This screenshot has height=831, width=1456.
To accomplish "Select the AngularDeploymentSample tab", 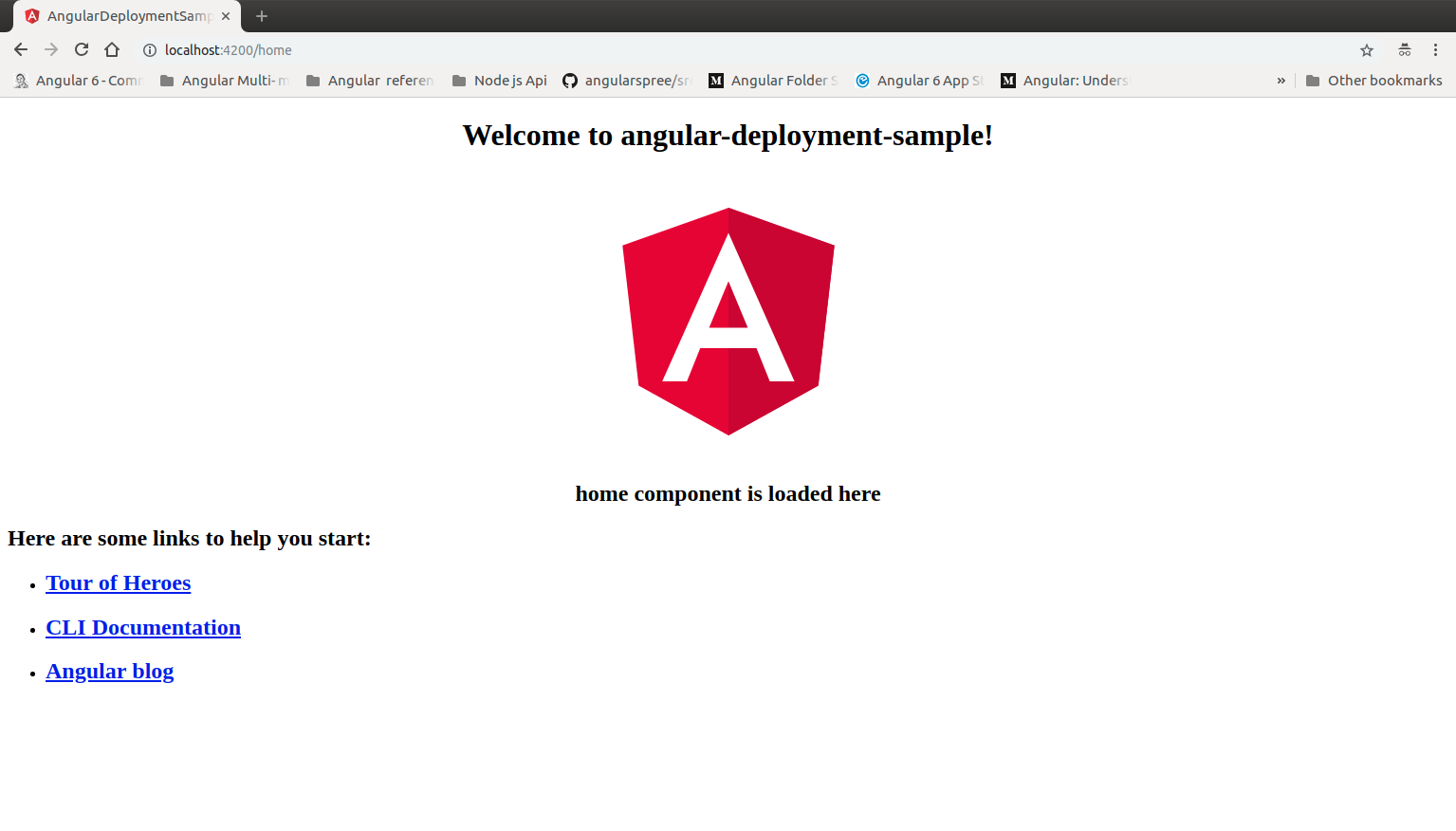I will (x=127, y=16).
